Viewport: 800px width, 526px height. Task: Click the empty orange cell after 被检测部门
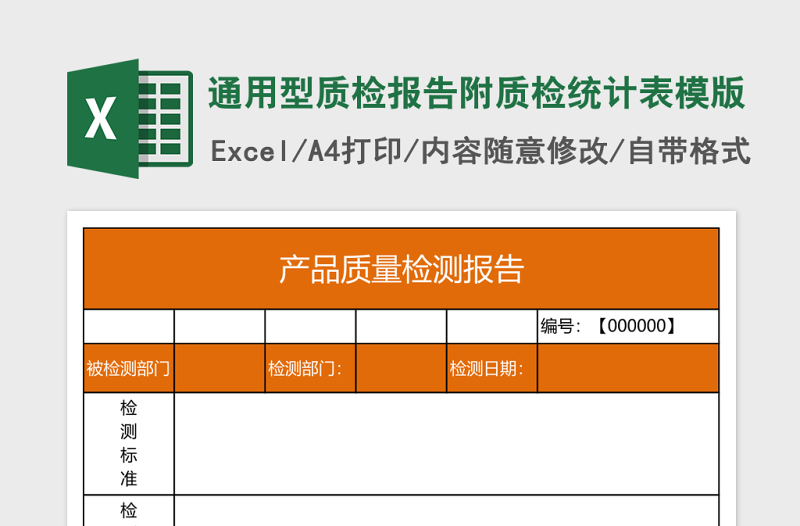[219, 368]
